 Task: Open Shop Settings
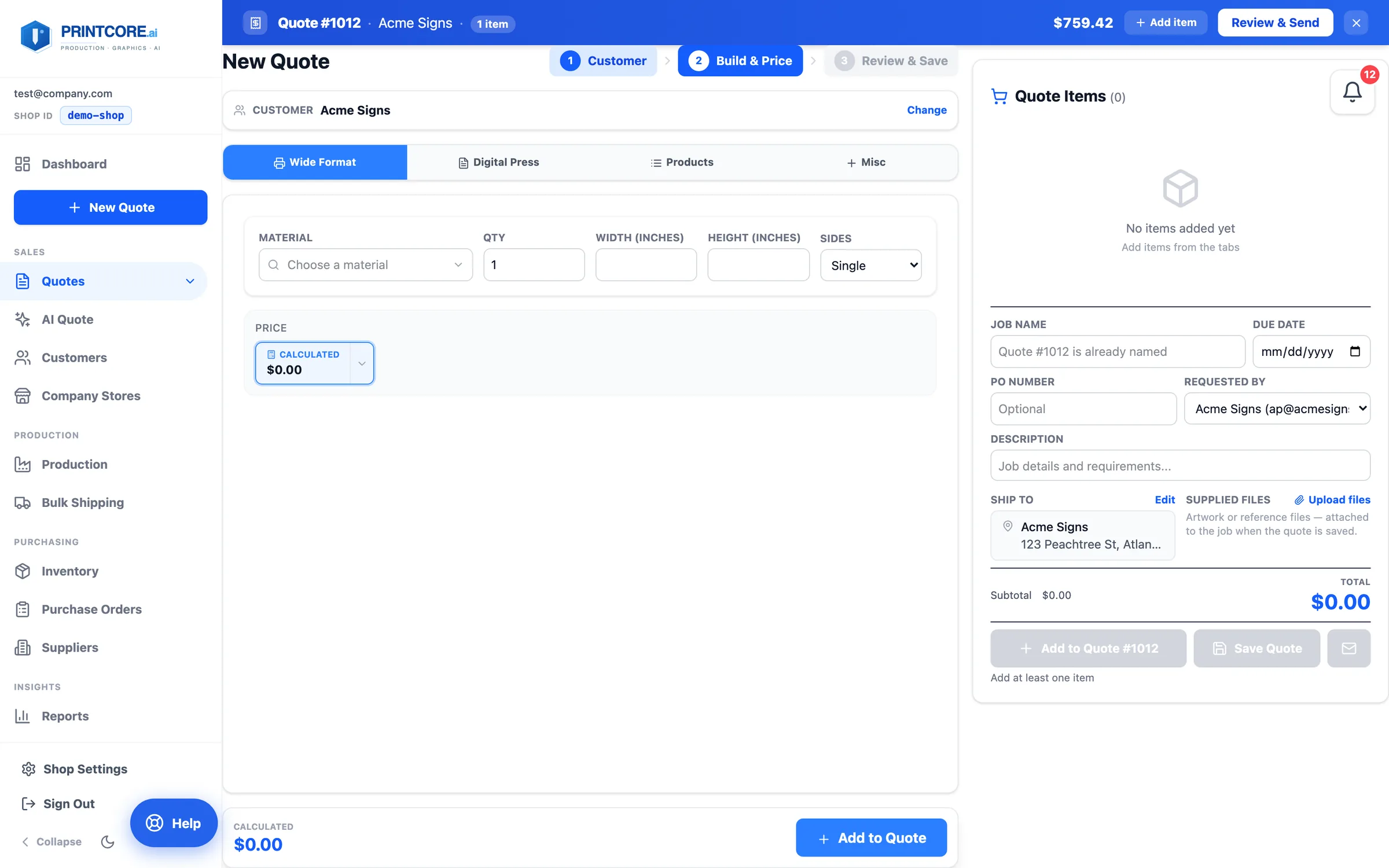74,769
